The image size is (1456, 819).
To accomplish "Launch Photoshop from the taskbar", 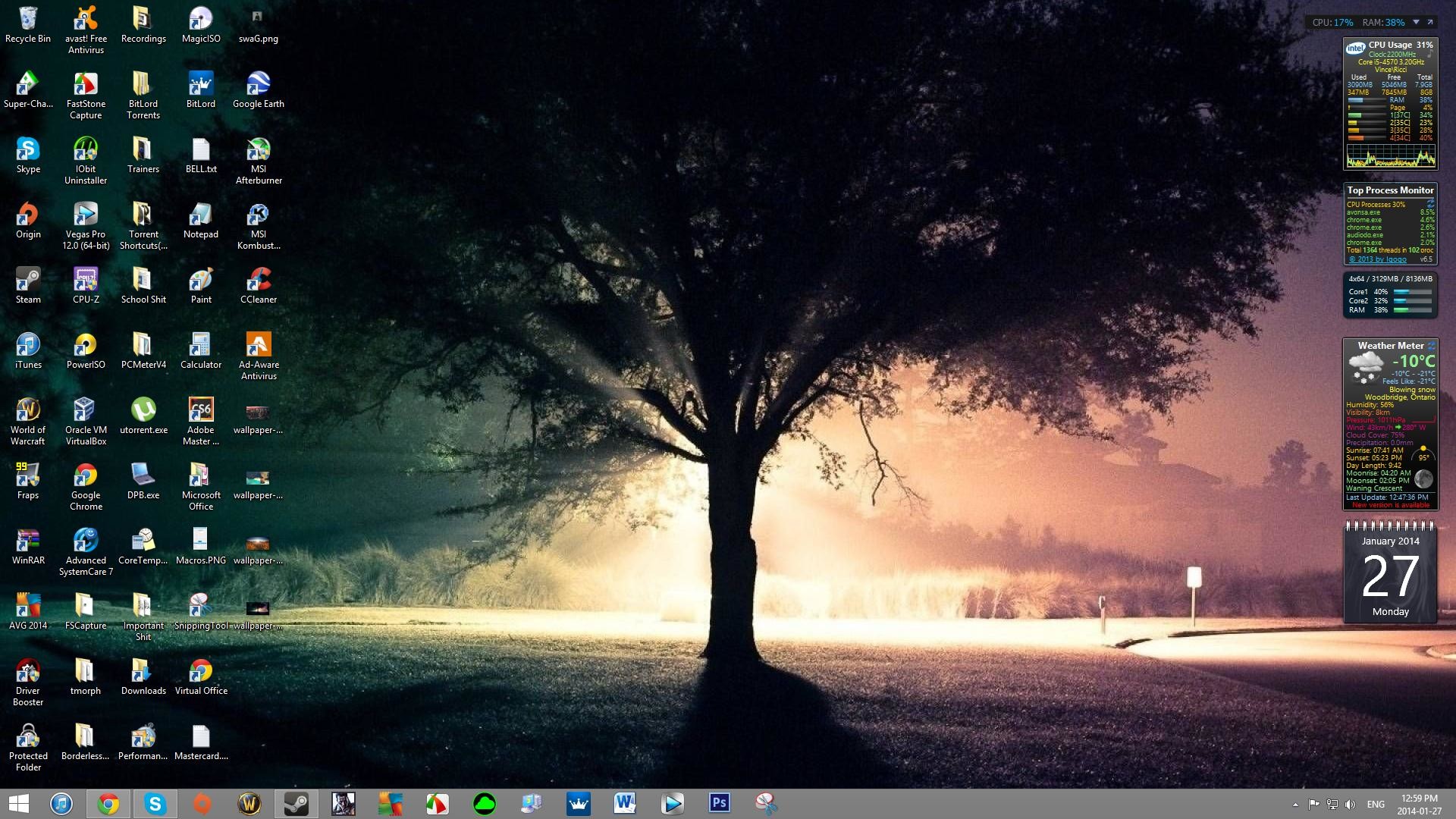I will pos(718,803).
